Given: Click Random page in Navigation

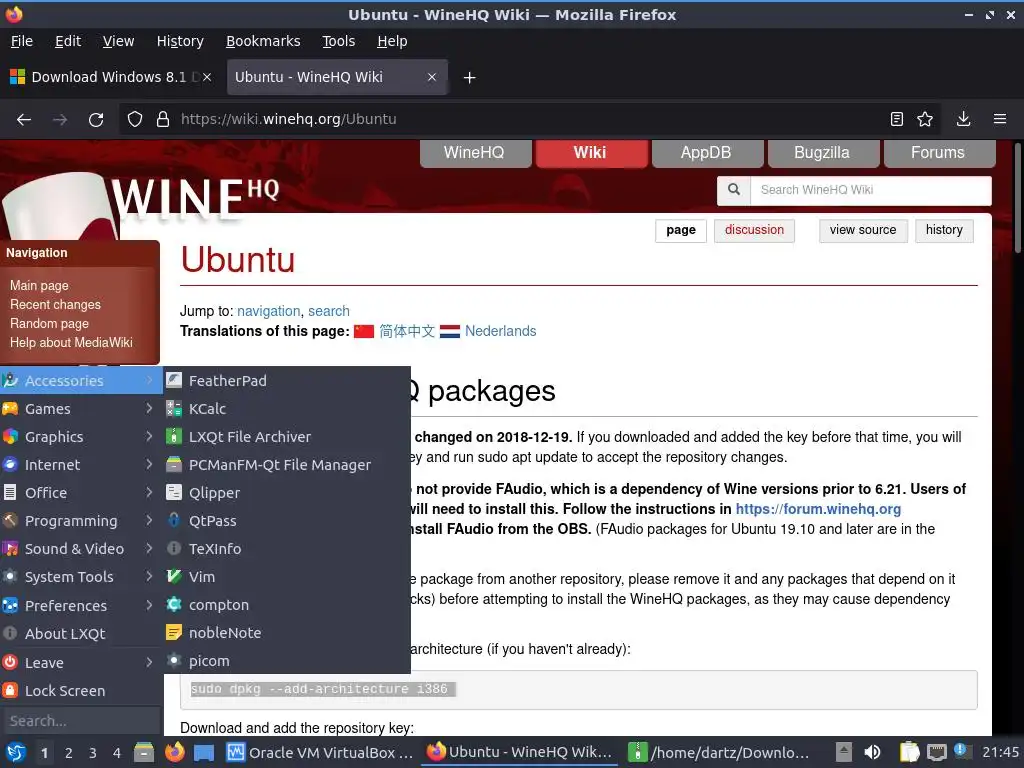Looking at the screenshot, I should [x=49, y=323].
